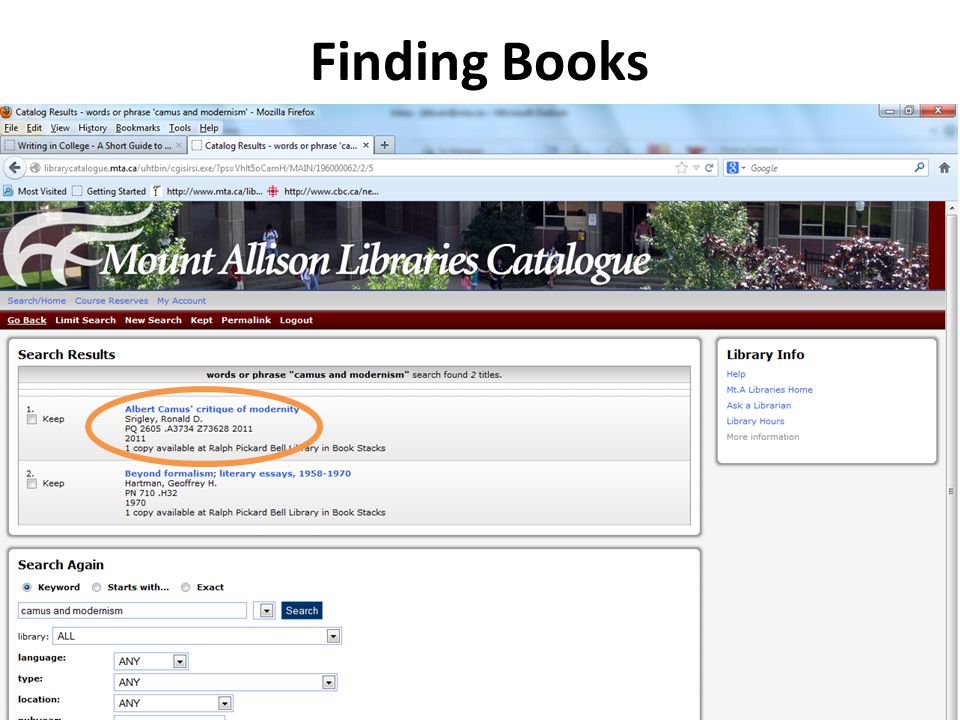
Task: Click Limit Search in red bar
Action: click(85, 320)
